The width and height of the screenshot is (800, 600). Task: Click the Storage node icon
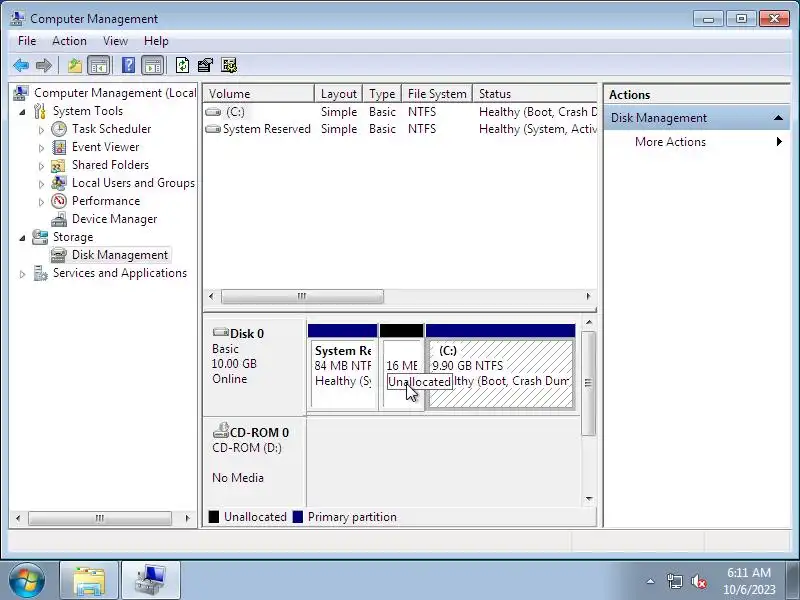click(40, 237)
